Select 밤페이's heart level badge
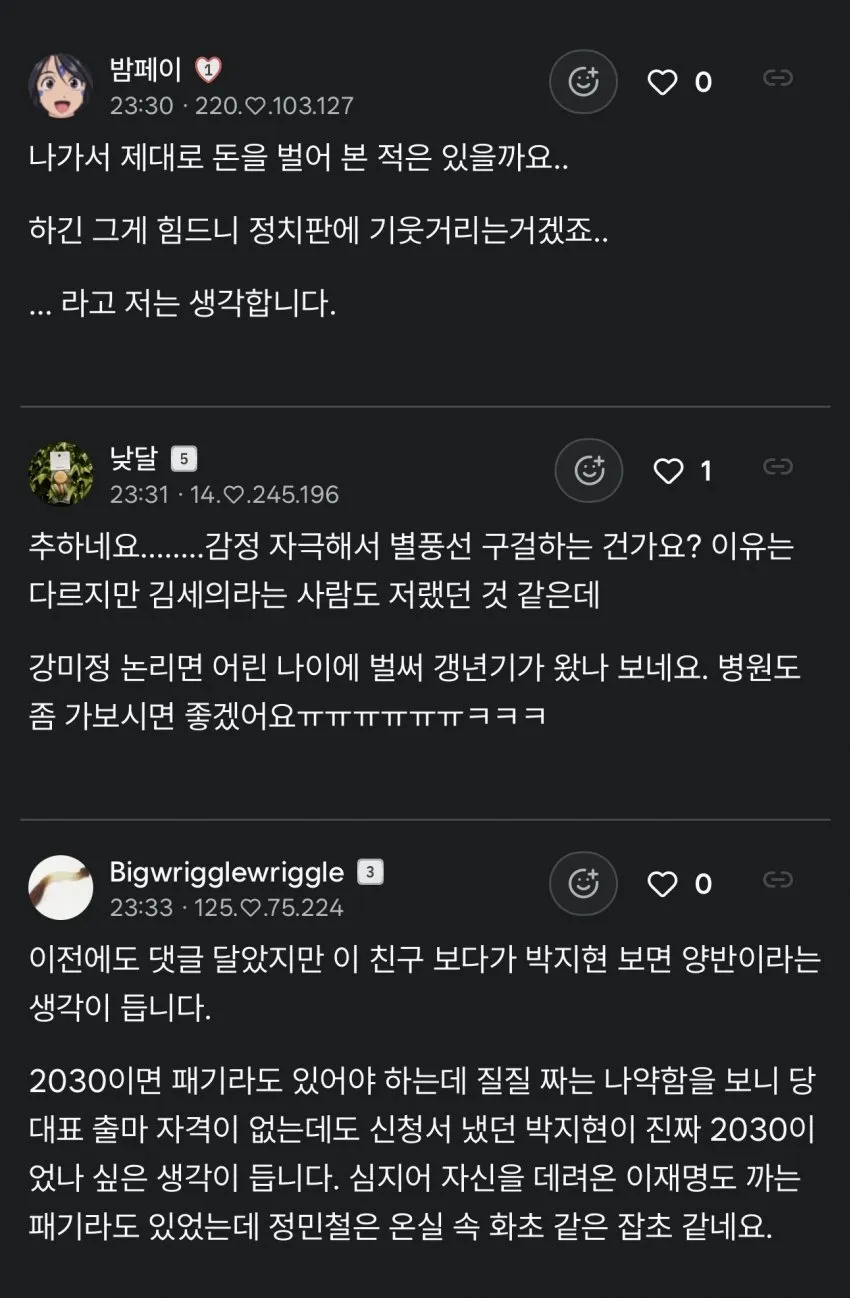The width and height of the screenshot is (850, 1298). tap(207, 70)
